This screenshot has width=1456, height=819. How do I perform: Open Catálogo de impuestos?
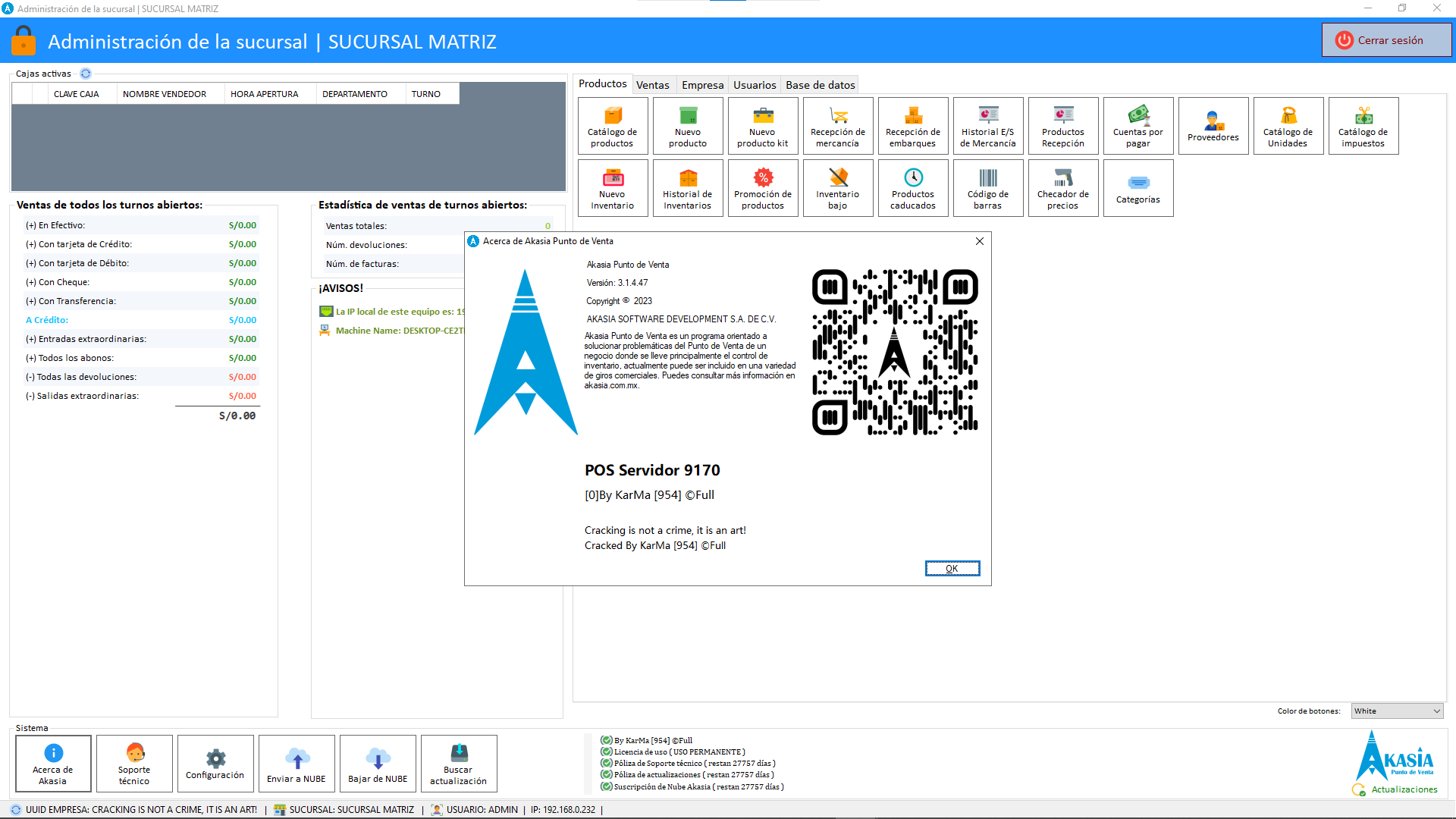(x=1363, y=126)
